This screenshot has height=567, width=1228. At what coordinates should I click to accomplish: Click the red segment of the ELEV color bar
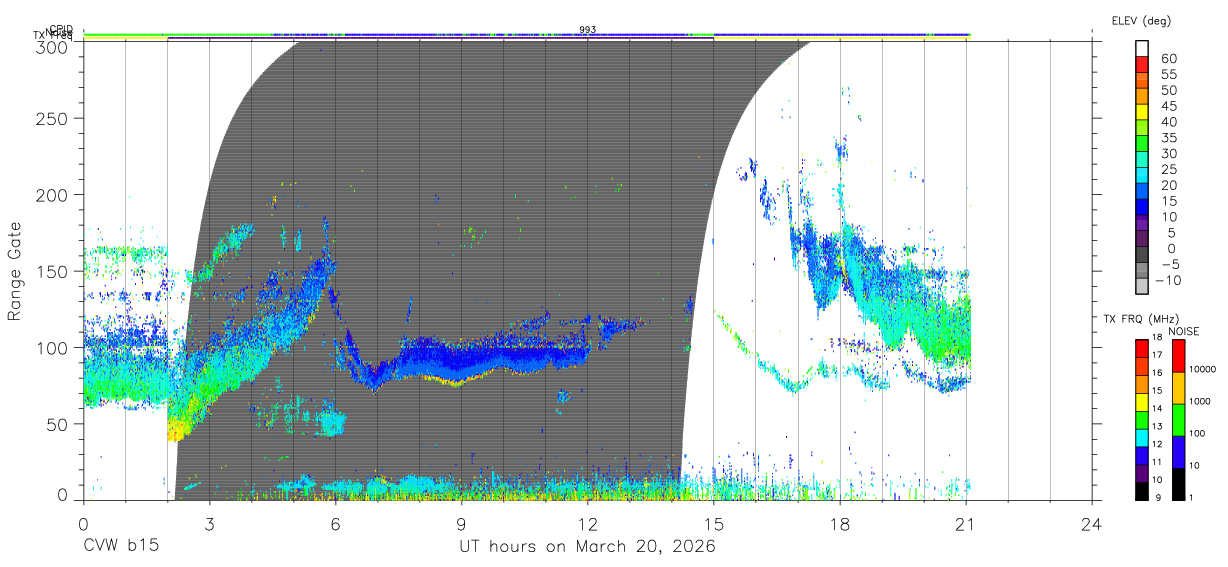pyautogui.click(x=1142, y=65)
